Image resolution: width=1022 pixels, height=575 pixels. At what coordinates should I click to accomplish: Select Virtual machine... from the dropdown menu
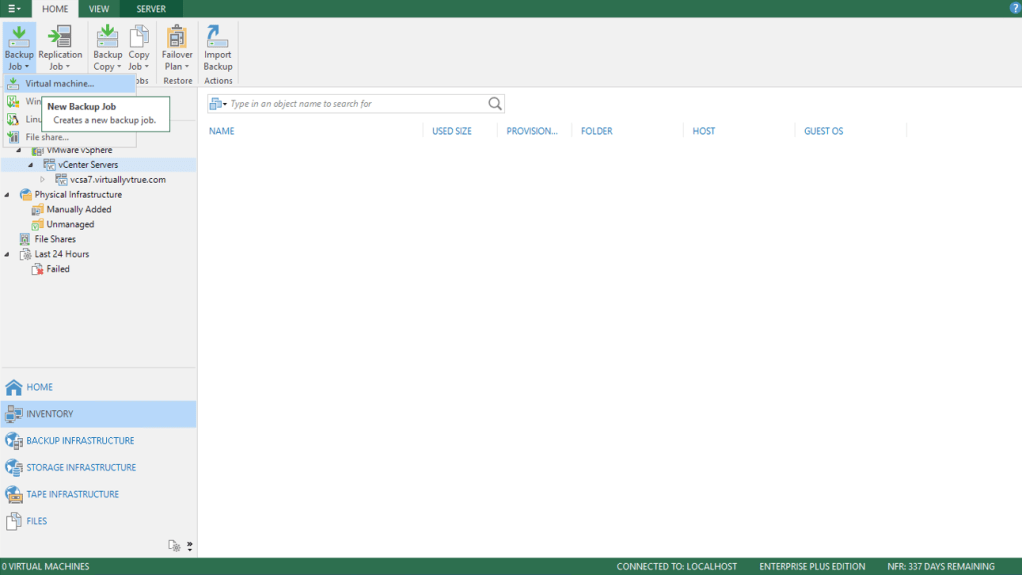click(60, 84)
